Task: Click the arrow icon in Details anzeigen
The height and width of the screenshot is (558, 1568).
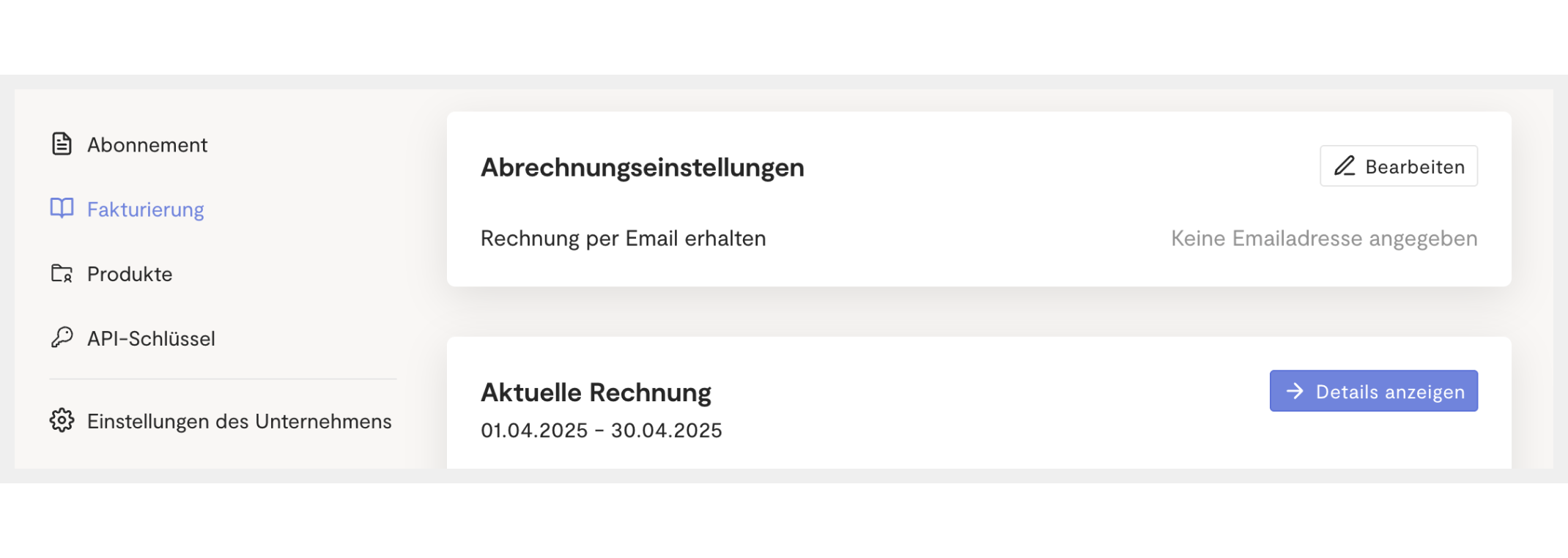Action: tap(1295, 391)
